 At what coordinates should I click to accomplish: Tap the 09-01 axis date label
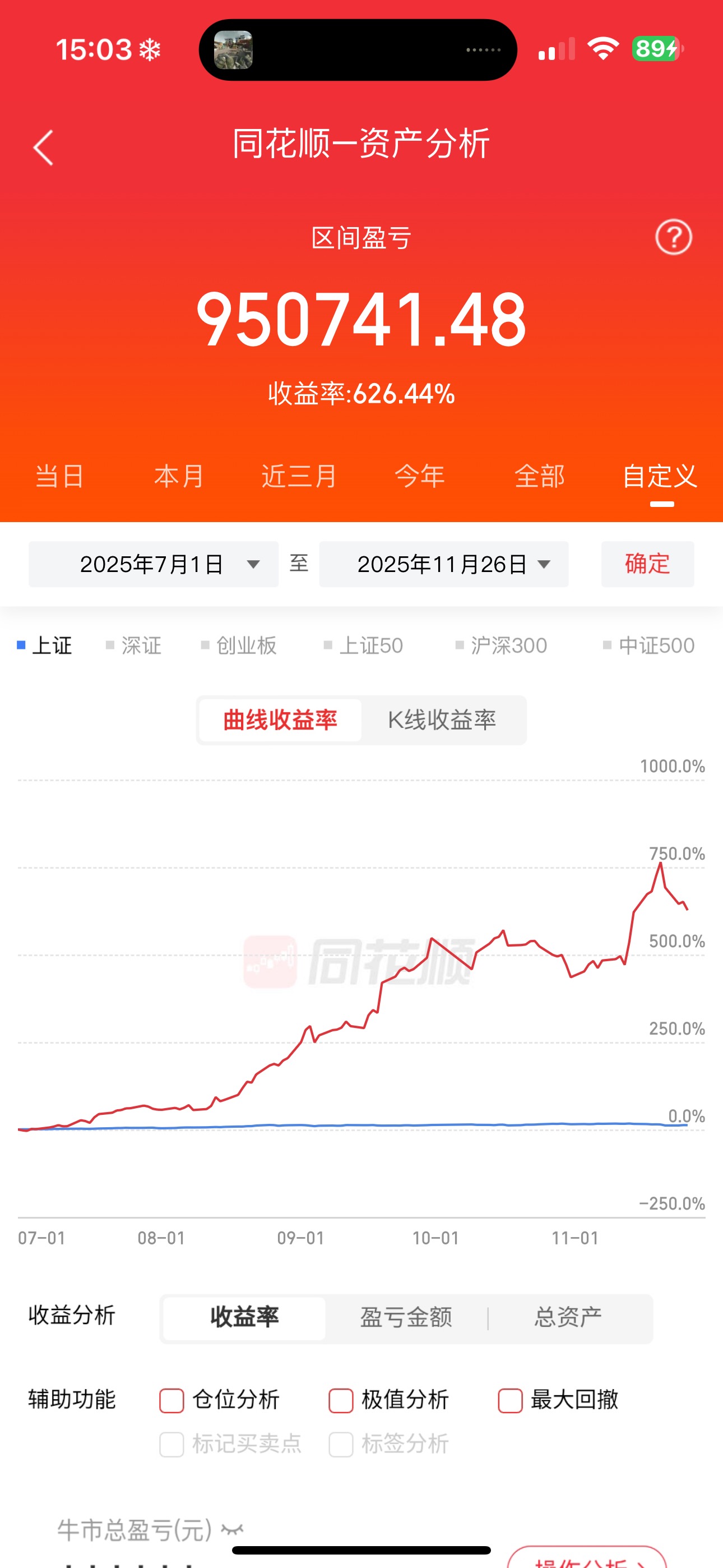pyautogui.click(x=300, y=1238)
